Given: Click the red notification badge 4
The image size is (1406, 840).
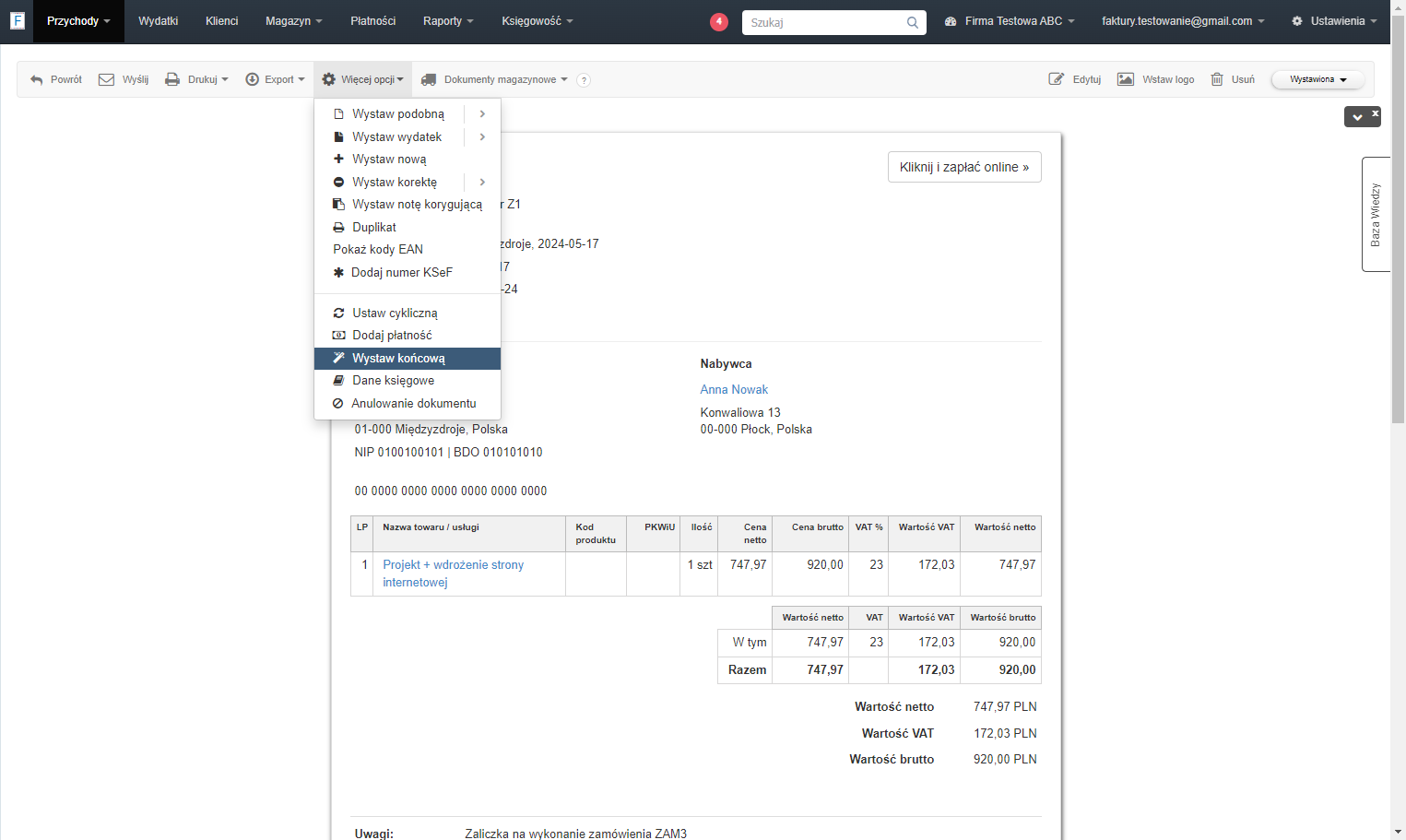Looking at the screenshot, I should tap(719, 21).
